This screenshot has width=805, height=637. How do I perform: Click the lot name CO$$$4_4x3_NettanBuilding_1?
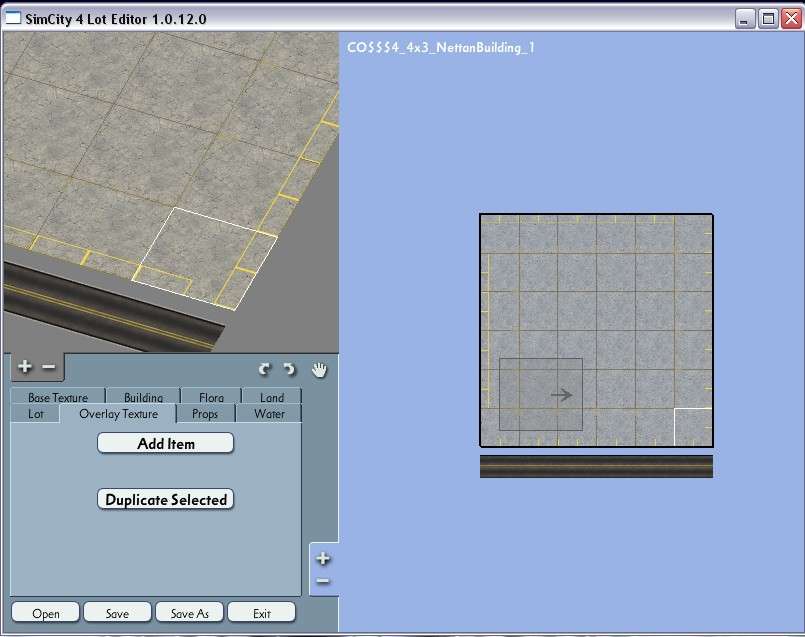pyautogui.click(x=440, y=48)
